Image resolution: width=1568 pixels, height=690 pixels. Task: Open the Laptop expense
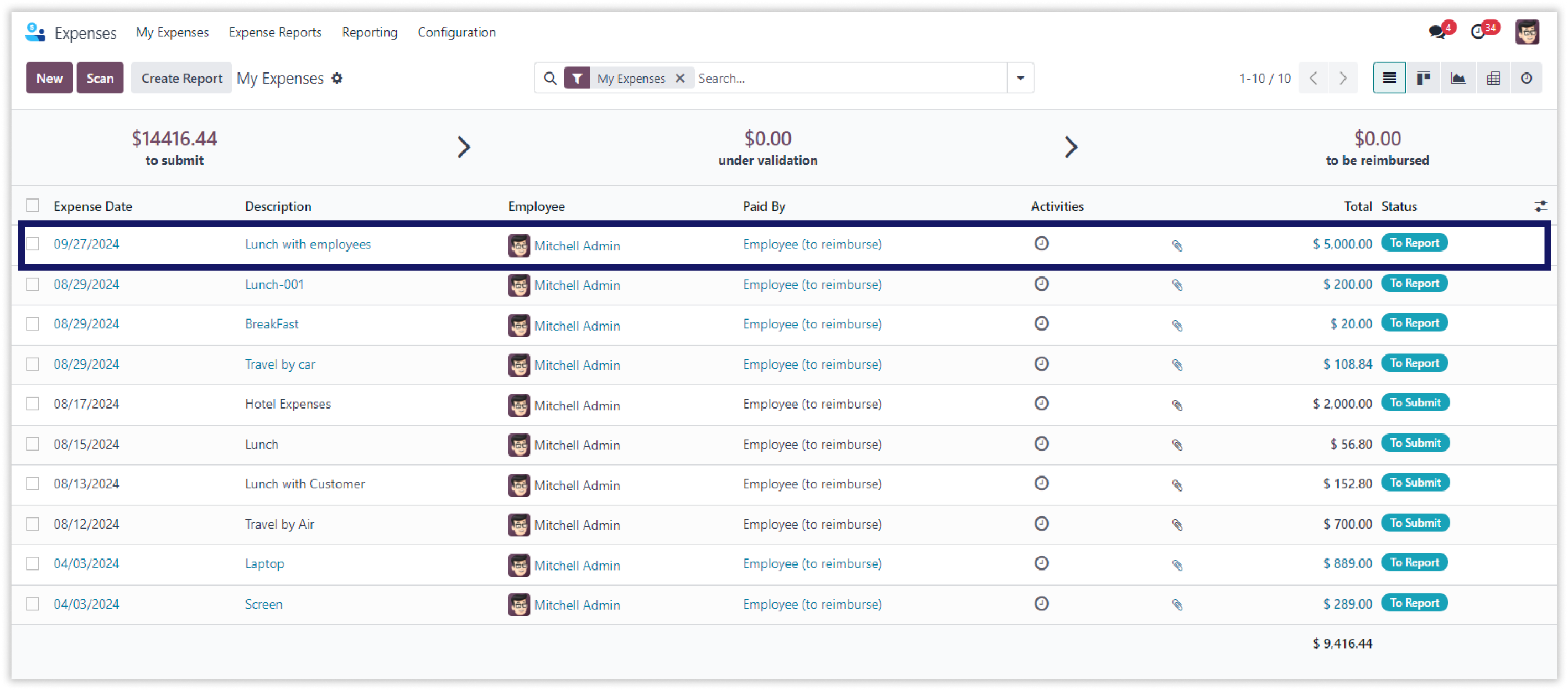264,563
